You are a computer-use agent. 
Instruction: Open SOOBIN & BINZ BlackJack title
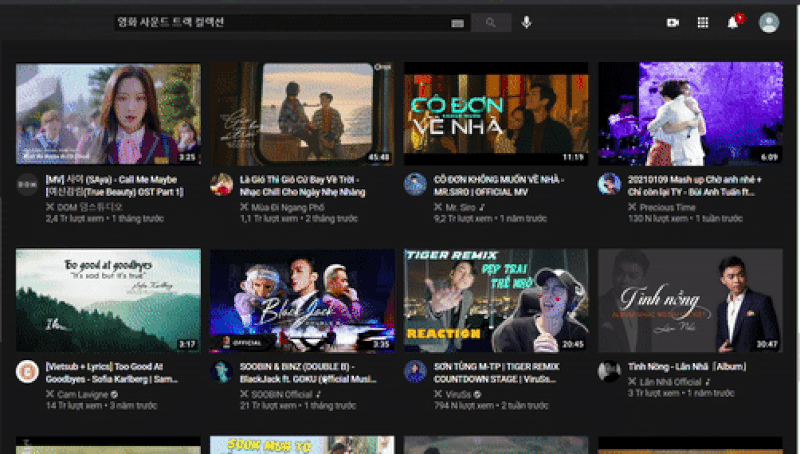[x=308, y=373]
